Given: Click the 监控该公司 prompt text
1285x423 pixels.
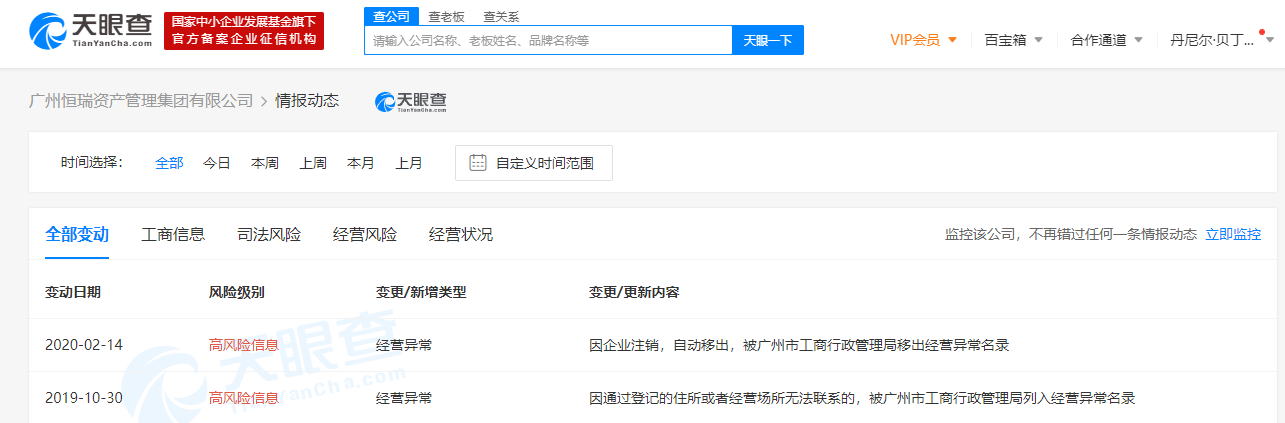Looking at the screenshot, I should (x=1070, y=235).
